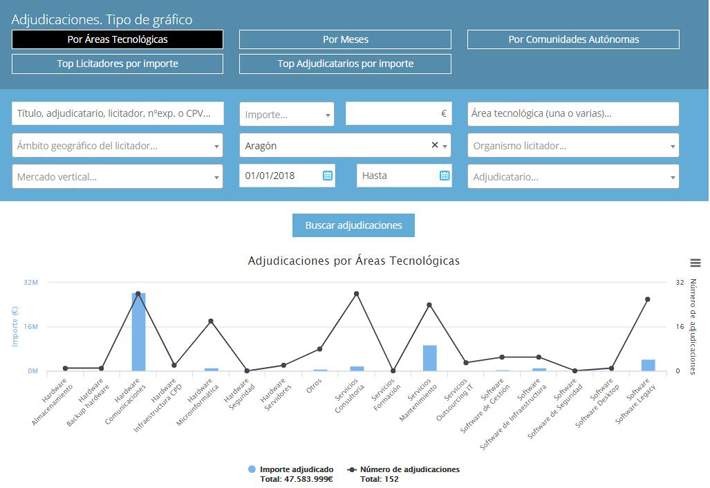Click the Servicios Mantenimiento bar
The width and height of the screenshot is (710, 488).
coord(430,358)
